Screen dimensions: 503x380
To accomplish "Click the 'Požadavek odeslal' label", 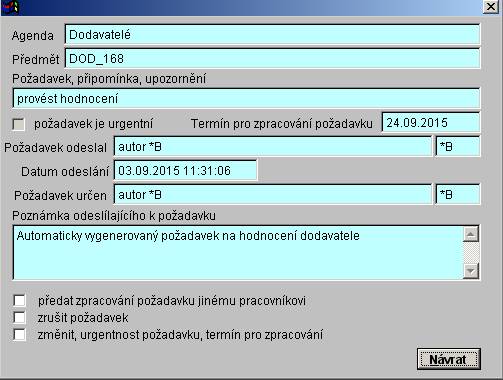I will [x=55, y=148].
